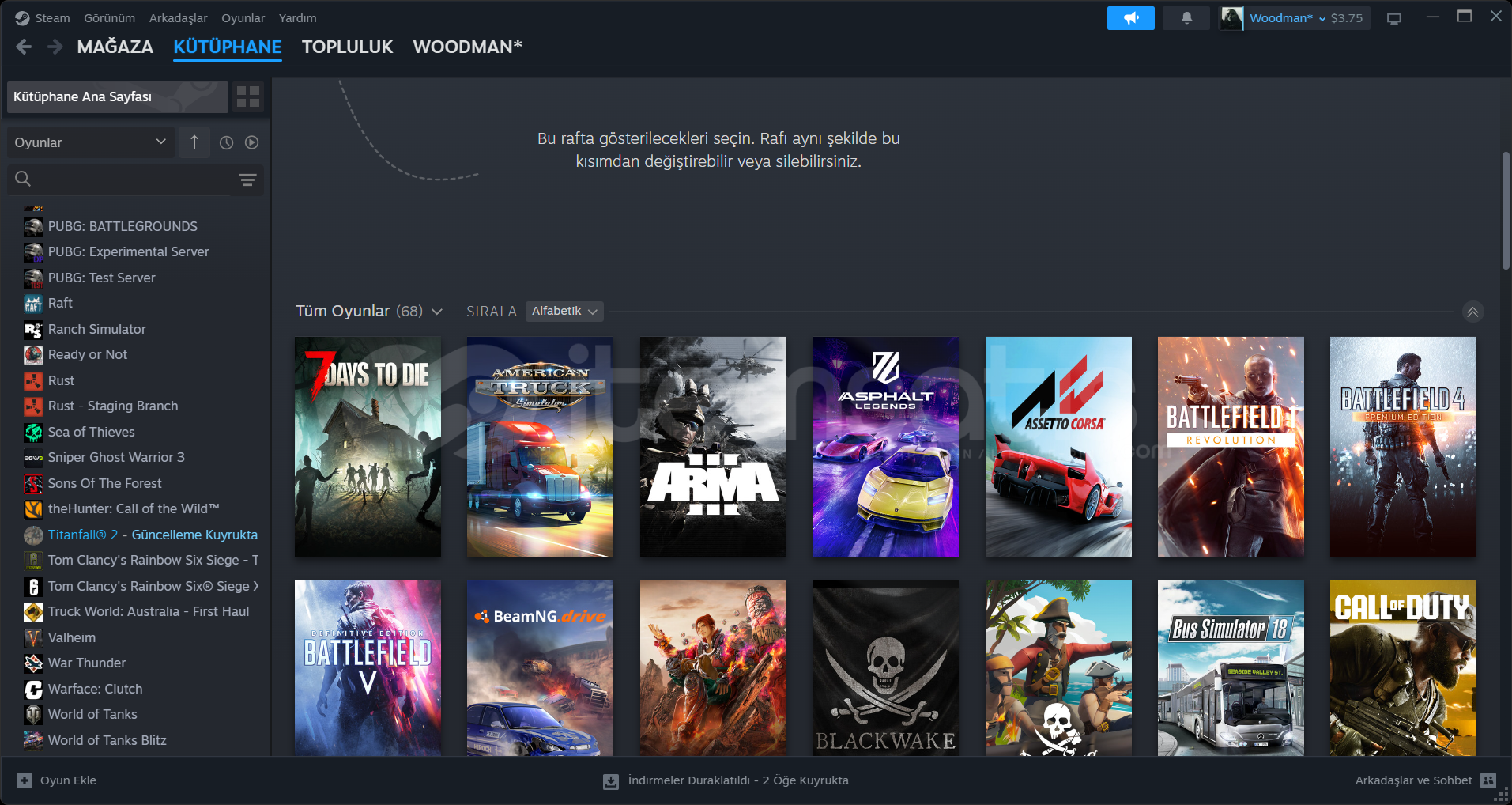The height and width of the screenshot is (805, 1512).
Task: Open American Truck Simulator cover
Action: (540, 447)
